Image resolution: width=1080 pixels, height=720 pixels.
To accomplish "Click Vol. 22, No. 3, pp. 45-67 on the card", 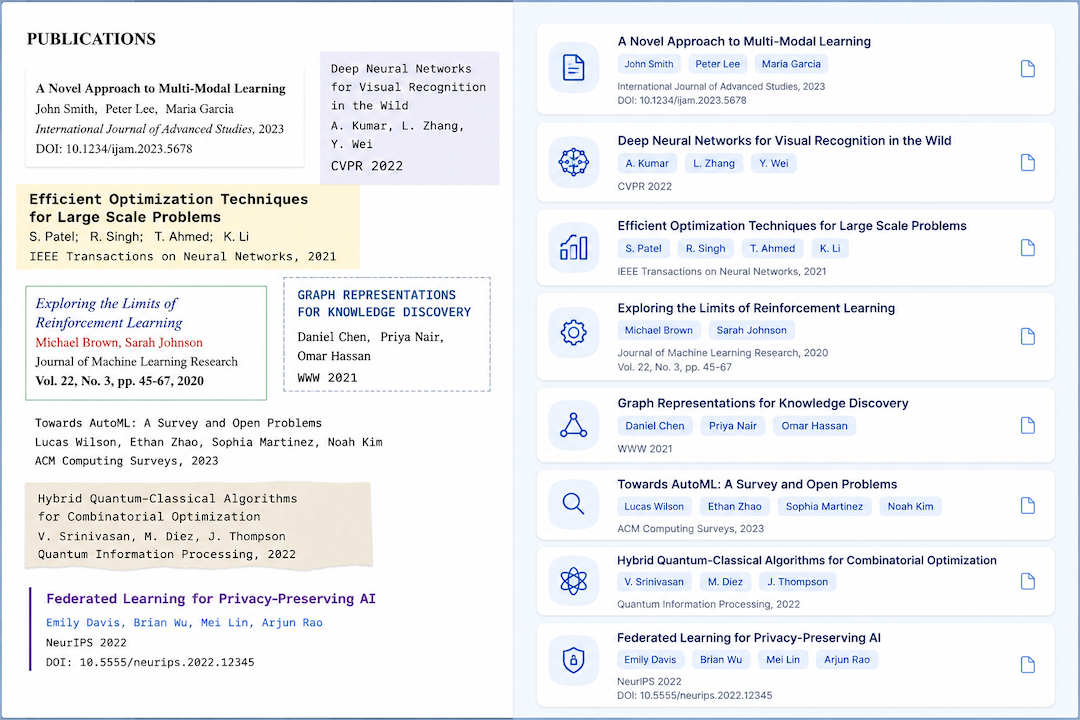I will [674, 367].
